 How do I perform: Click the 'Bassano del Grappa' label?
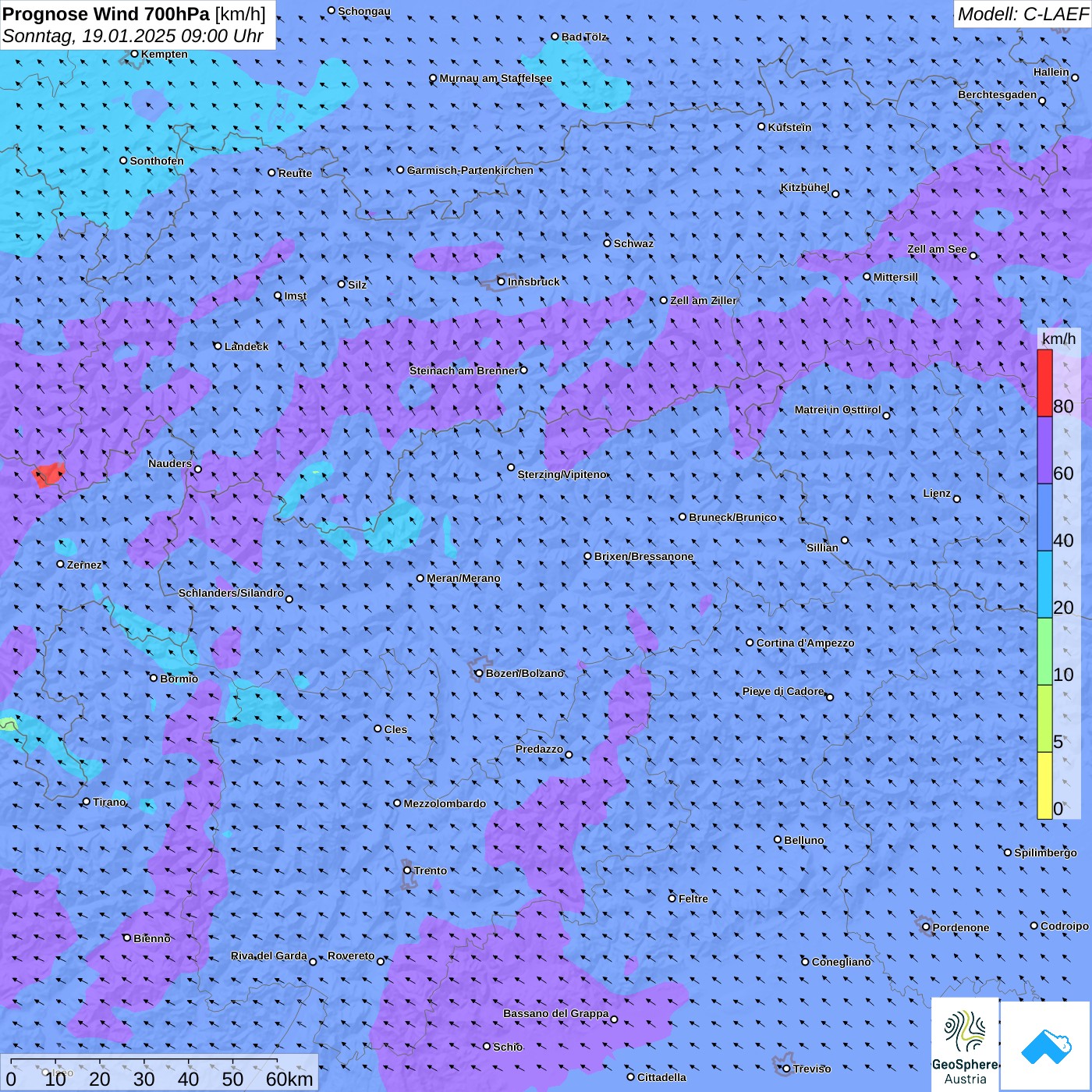click(556, 1013)
